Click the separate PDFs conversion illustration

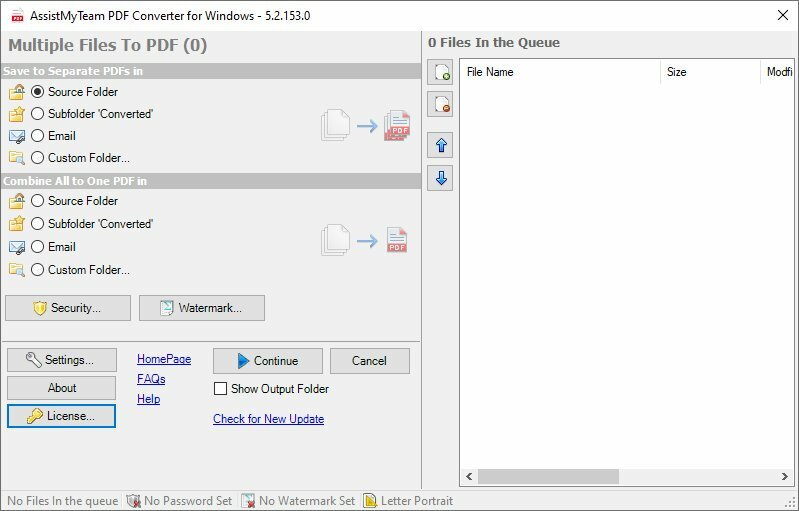click(366, 124)
